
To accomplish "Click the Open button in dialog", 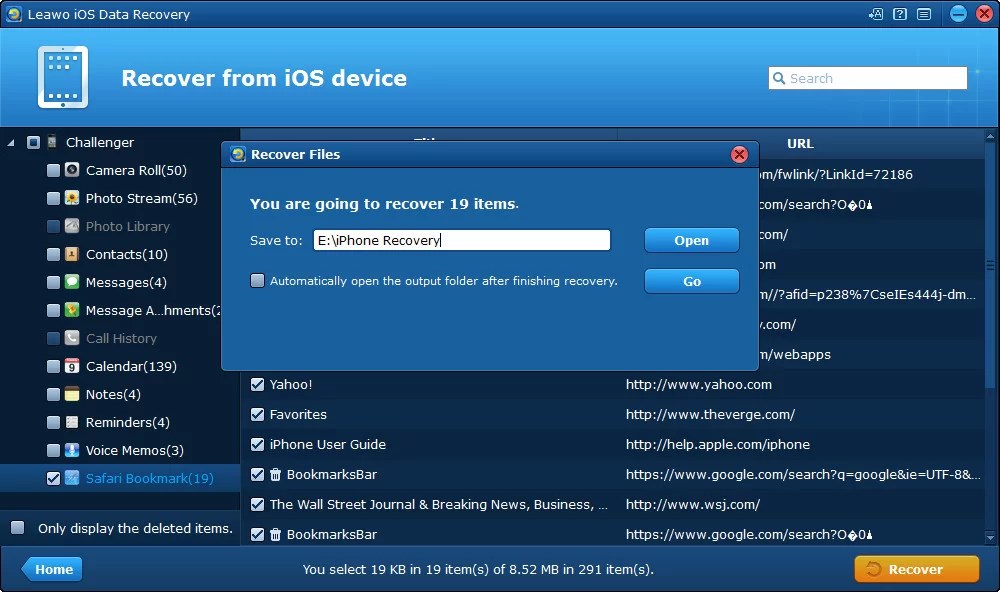I will [691, 240].
